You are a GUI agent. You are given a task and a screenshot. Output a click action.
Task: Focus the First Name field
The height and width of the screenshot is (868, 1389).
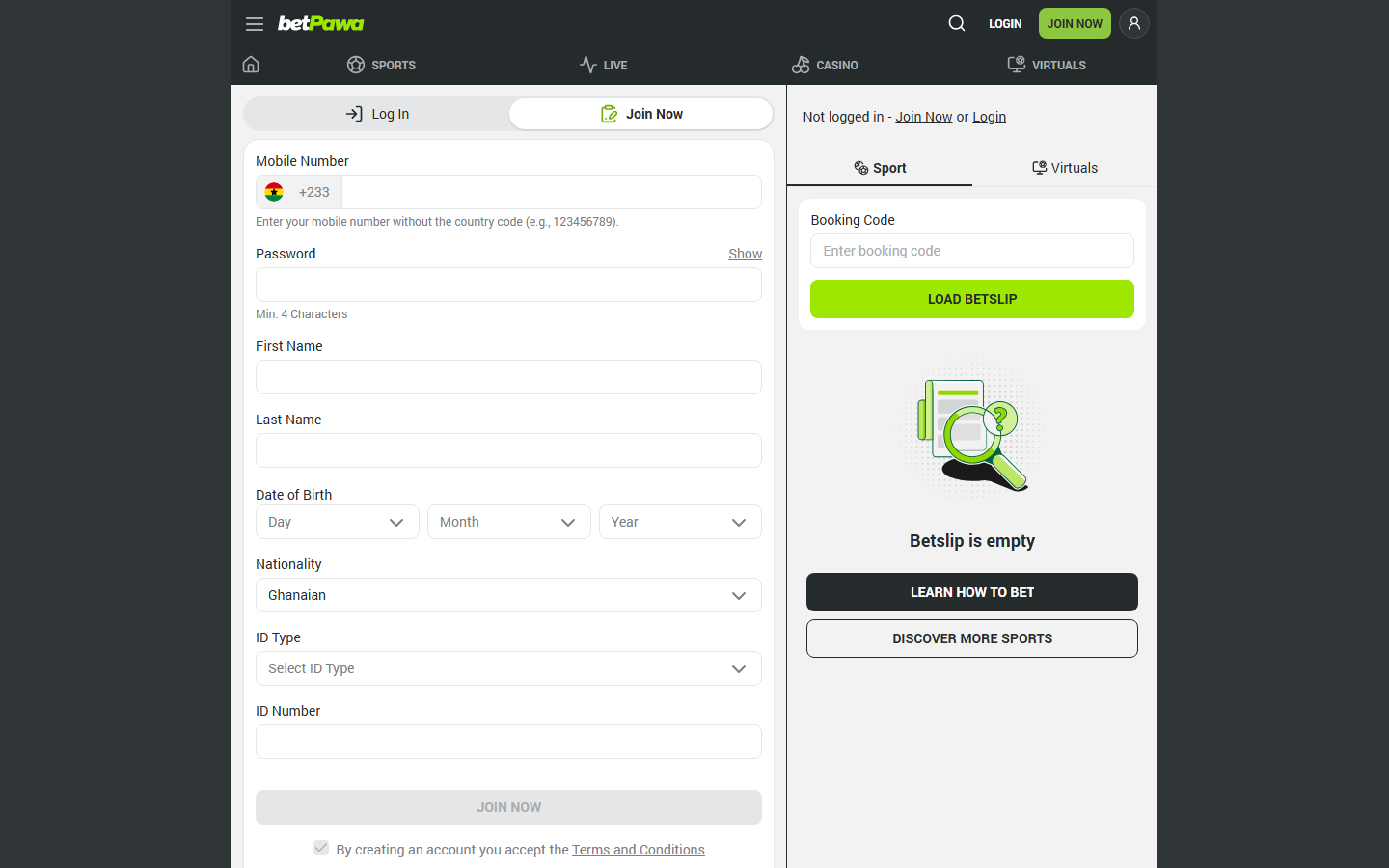(x=508, y=377)
